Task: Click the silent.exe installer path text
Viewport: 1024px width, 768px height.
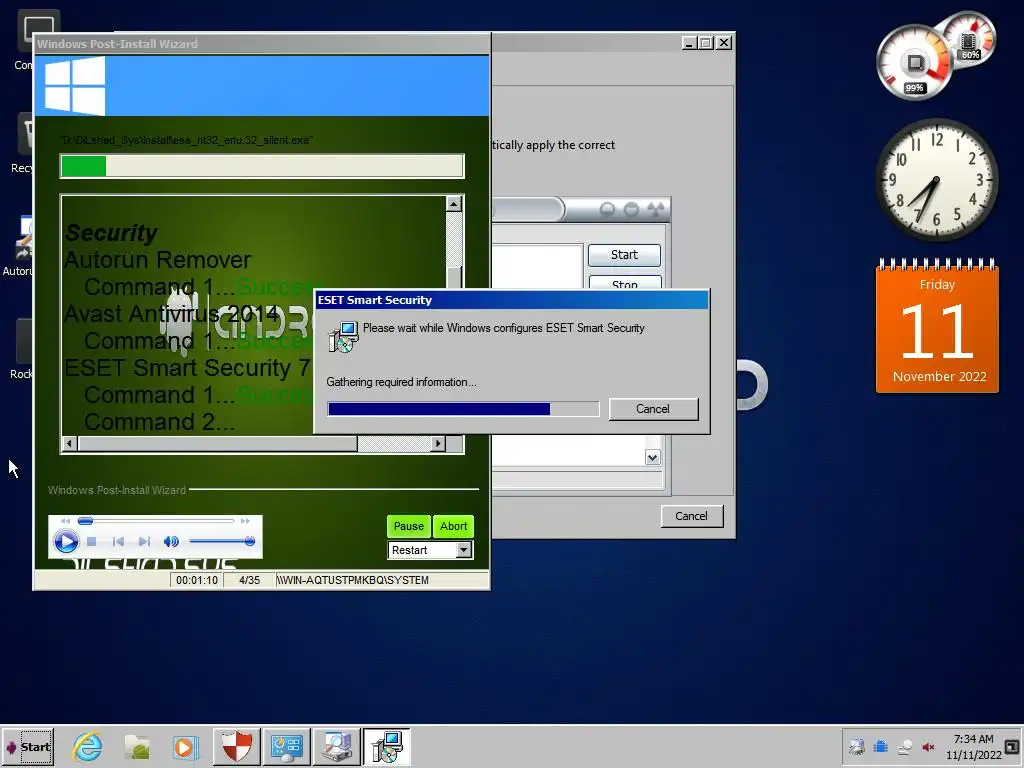Action: click(x=186, y=140)
